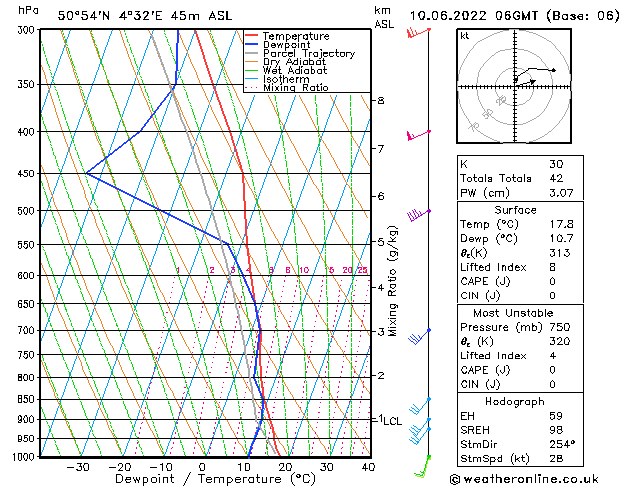Image resolution: width=629 pixels, height=486 pixels.
Task: Click the Surface section header
Action: [x=515, y=210]
